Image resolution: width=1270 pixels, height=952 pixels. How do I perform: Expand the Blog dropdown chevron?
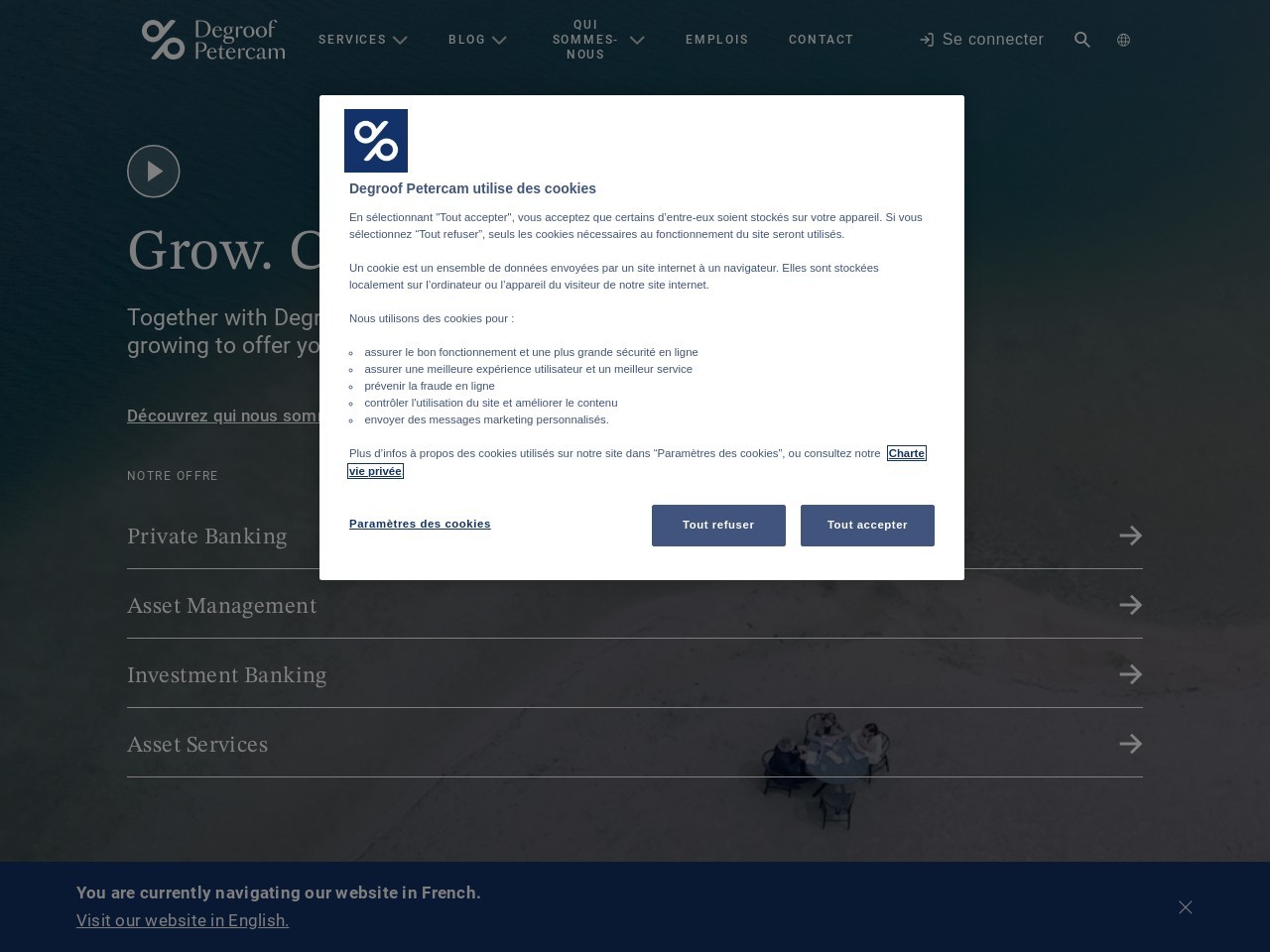click(499, 41)
